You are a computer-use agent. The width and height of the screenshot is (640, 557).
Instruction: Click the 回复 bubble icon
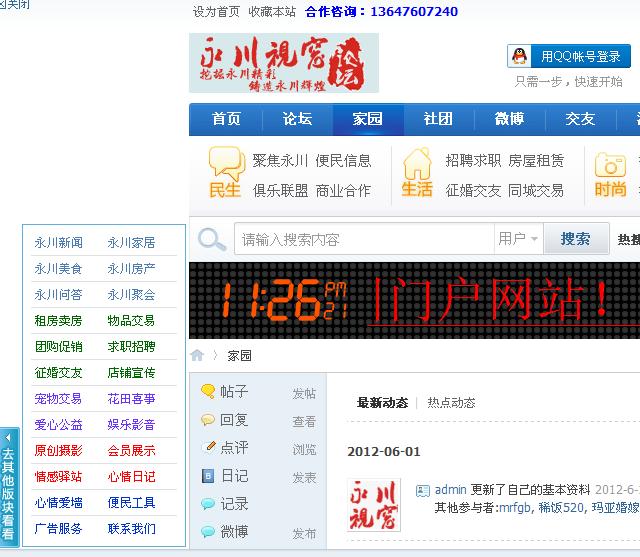coord(208,419)
